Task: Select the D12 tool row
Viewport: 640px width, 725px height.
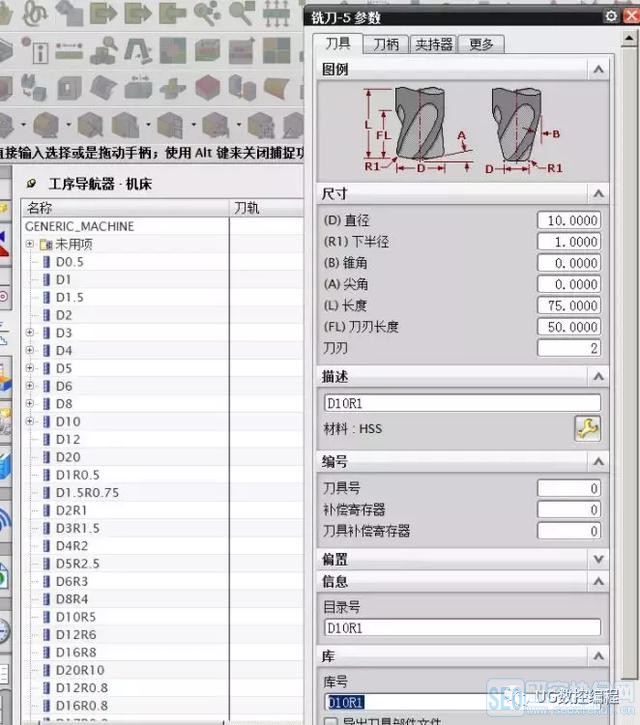Action: pyautogui.click(x=68, y=439)
